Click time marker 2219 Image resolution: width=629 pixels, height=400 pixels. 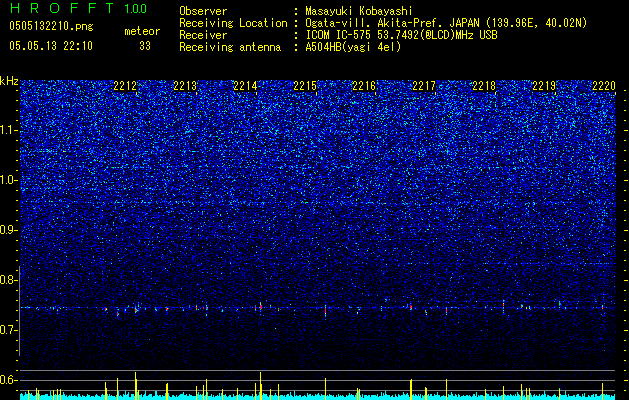(544, 86)
